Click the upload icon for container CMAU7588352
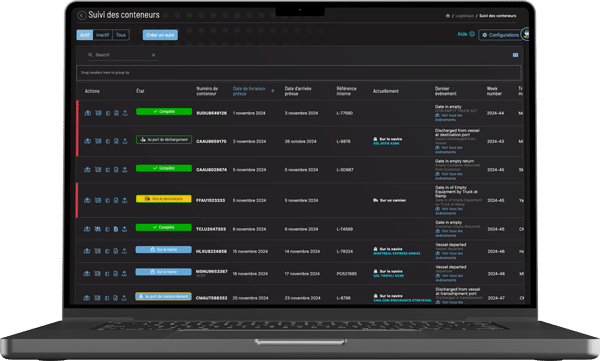Screen dimensions: 600x361 [x=124, y=298]
